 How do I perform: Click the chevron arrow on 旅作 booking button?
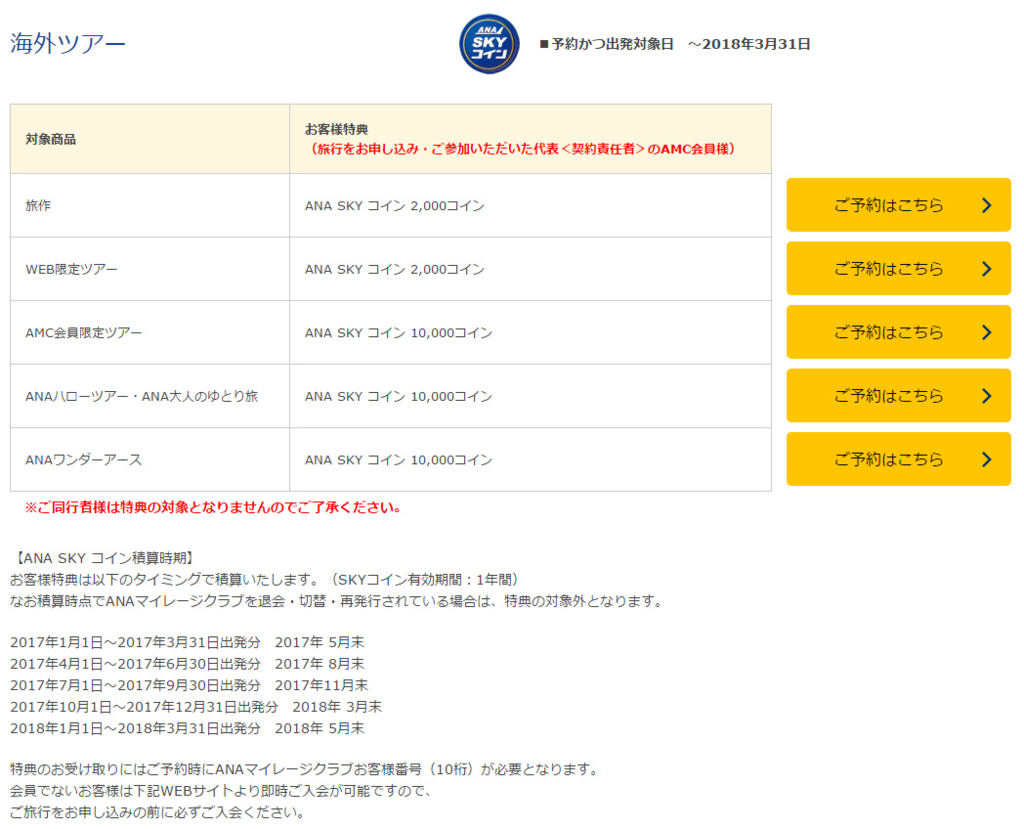986,205
